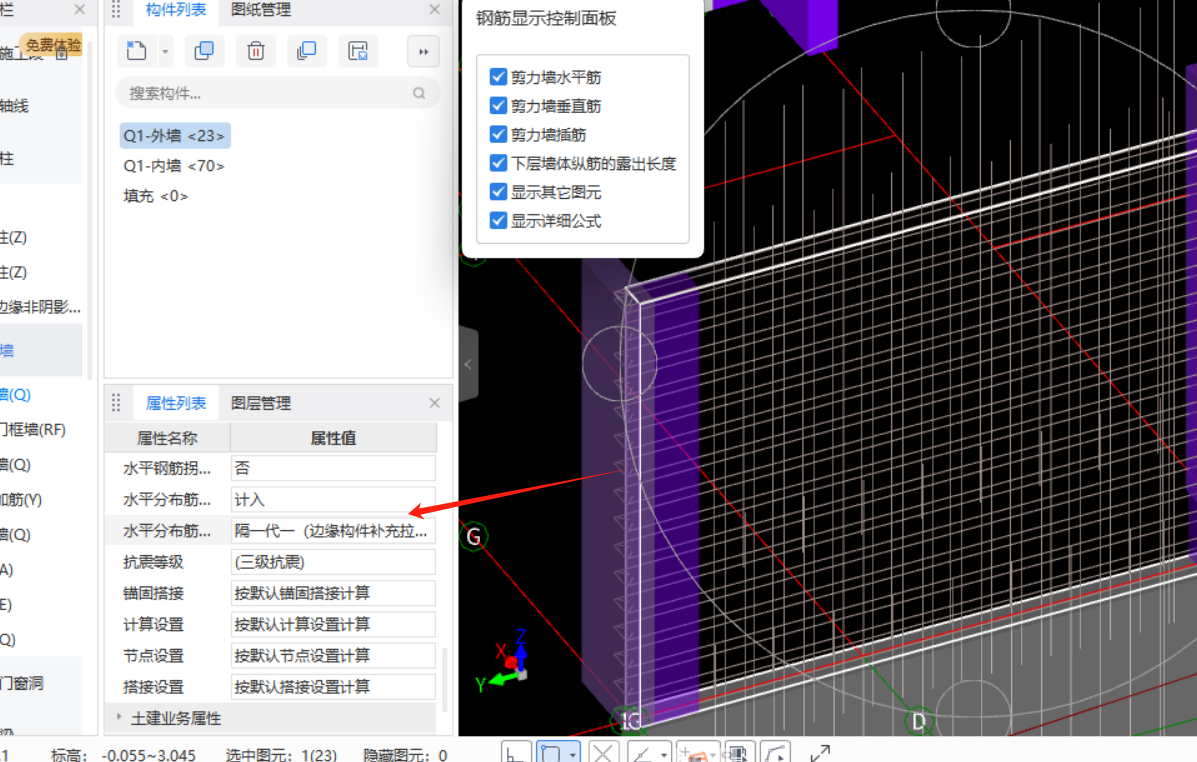
Task: Expand the 土建业务属性 group
Action: pyautogui.click(x=119, y=717)
